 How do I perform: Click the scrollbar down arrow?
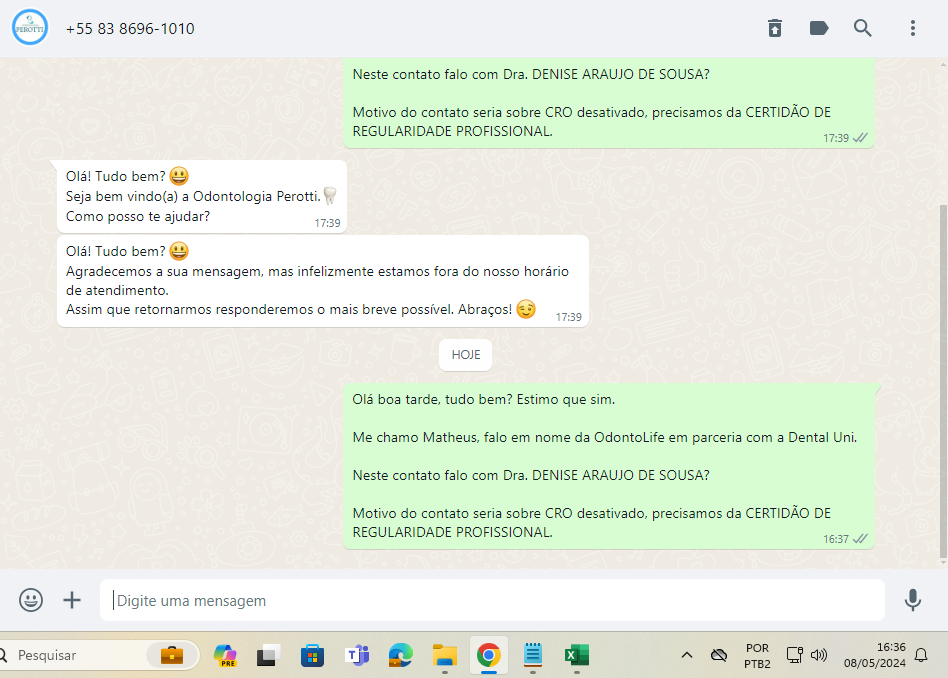[944, 562]
